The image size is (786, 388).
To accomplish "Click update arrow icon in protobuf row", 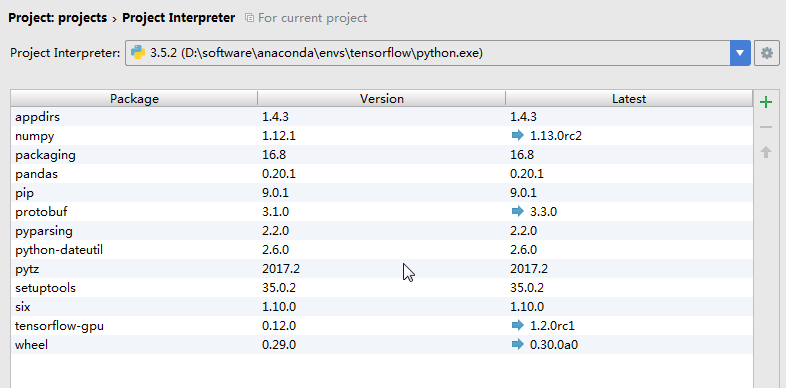I will click(x=517, y=212).
